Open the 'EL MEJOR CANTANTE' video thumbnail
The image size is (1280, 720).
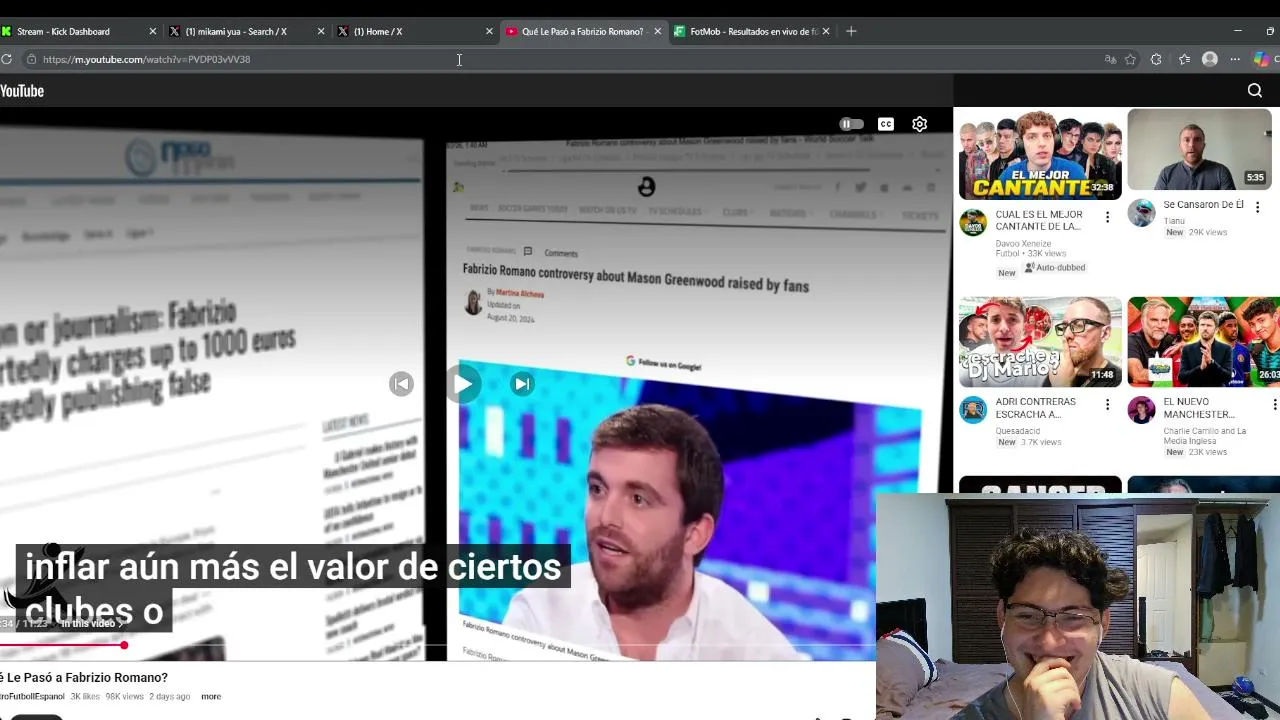coord(1040,154)
